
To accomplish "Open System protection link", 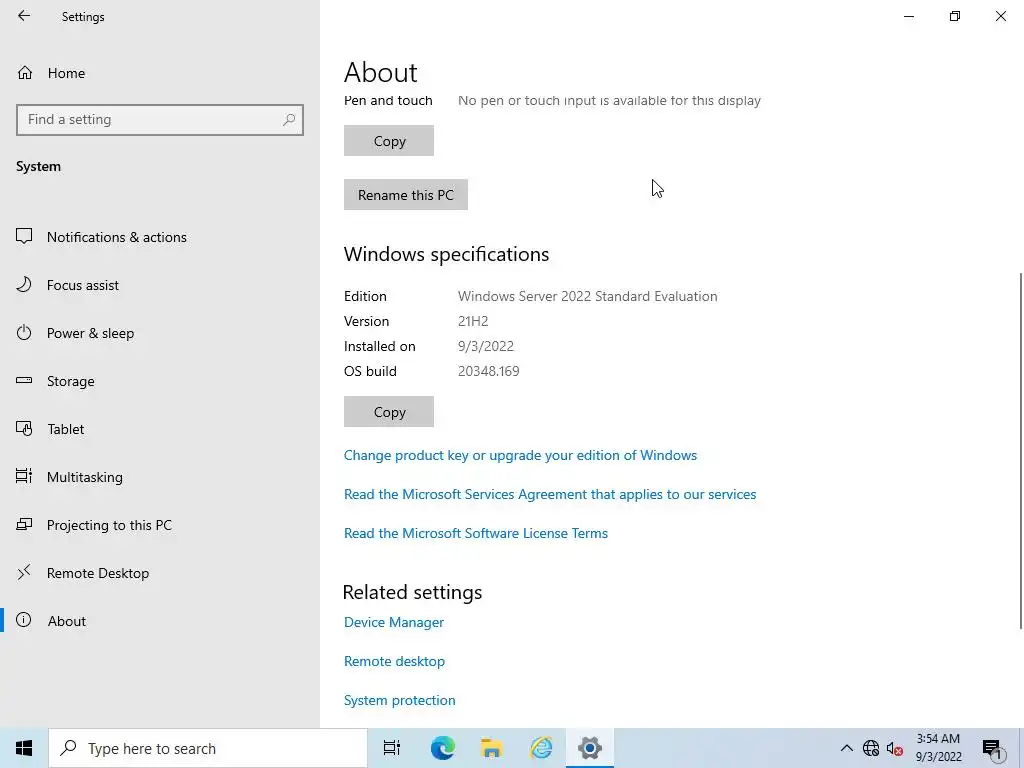I will coord(400,700).
